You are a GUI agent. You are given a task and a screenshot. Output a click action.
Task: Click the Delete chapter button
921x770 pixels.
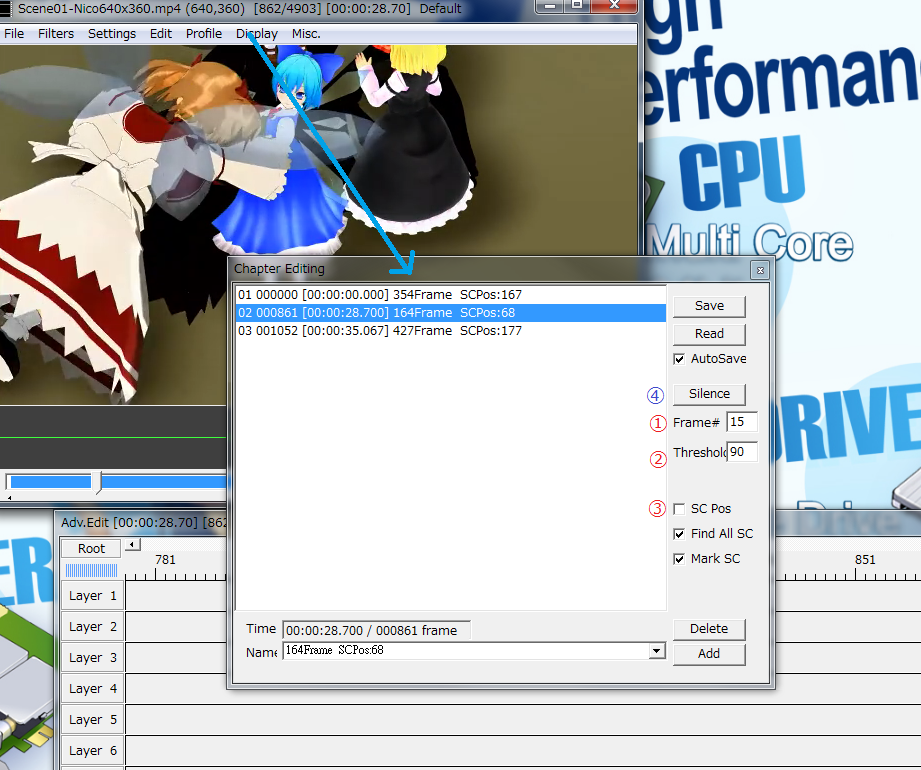click(709, 629)
